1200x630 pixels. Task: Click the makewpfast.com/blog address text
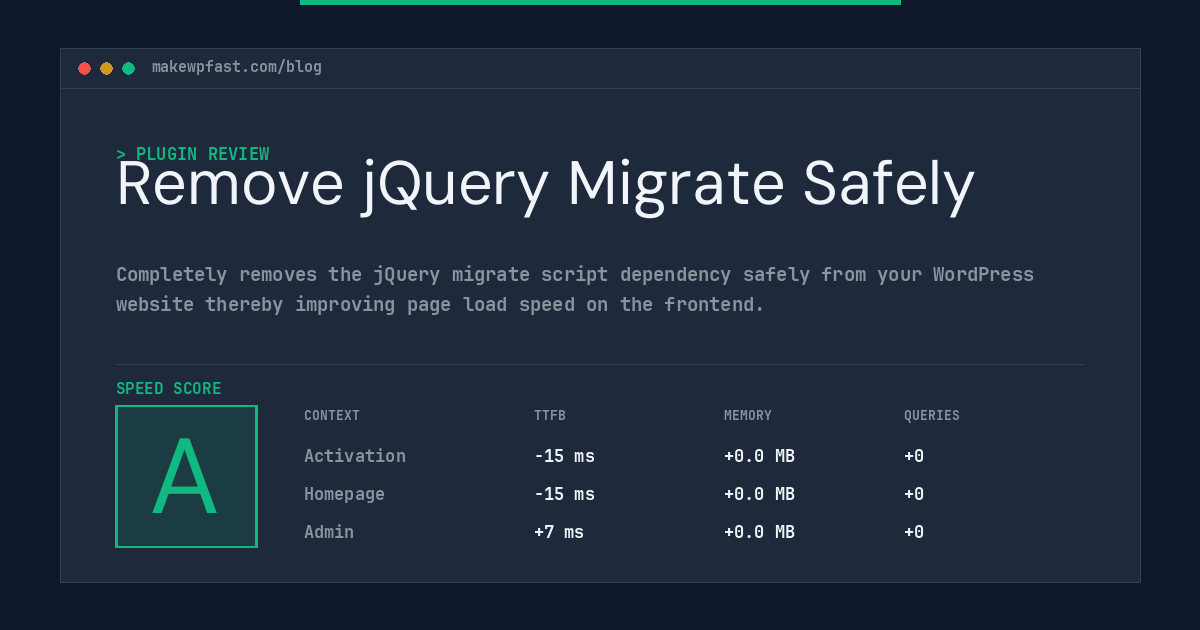tap(237, 67)
